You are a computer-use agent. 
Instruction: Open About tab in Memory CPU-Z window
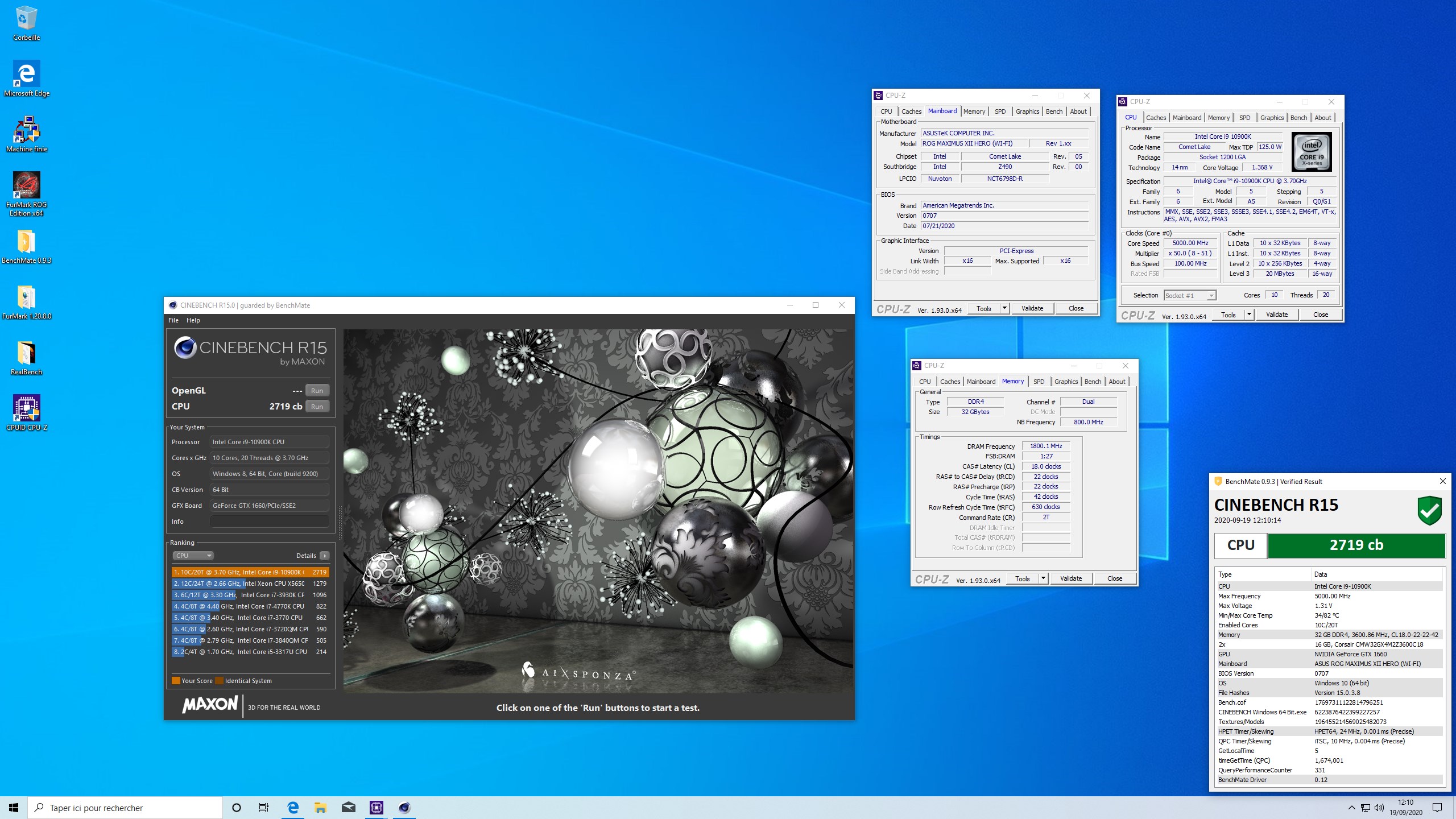point(1117,382)
